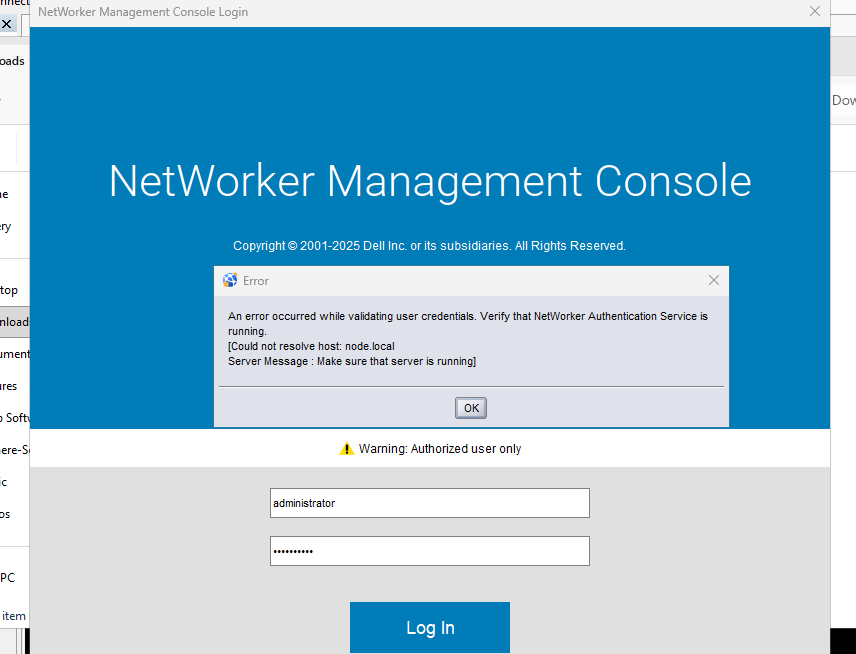Click the NetWorker Management Console heading
This screenshot has width=856, height=654.
pos(430,181)
